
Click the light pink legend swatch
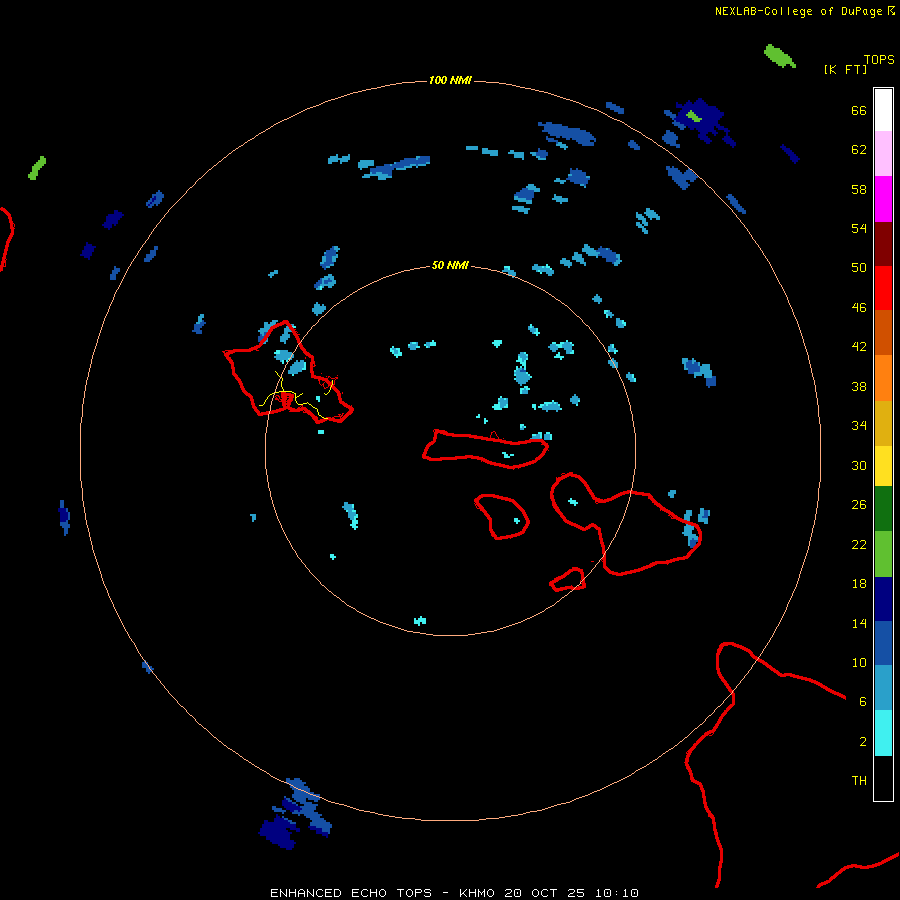click(883, 154)
